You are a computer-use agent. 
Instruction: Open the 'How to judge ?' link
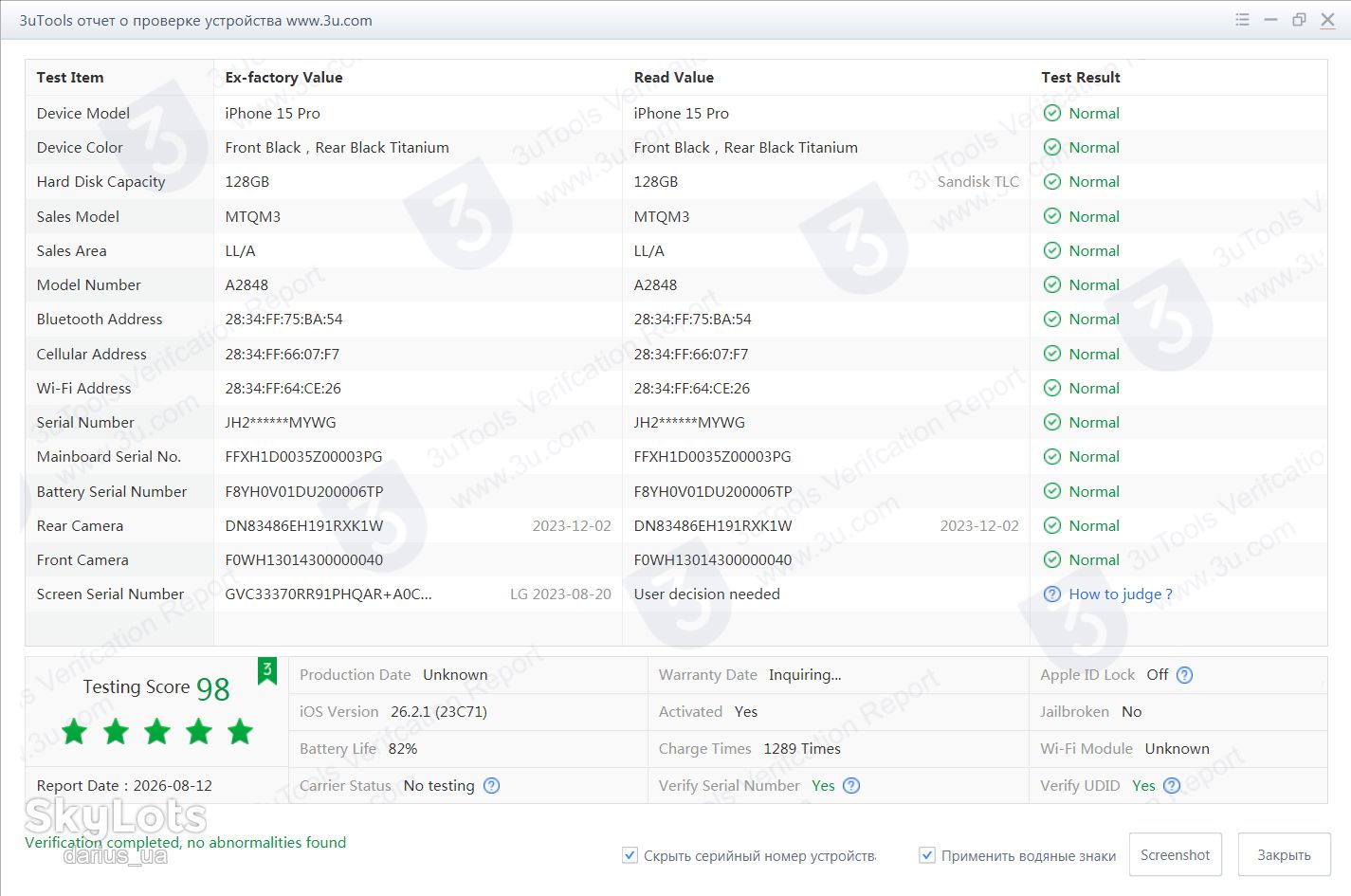pos(1120,594)
